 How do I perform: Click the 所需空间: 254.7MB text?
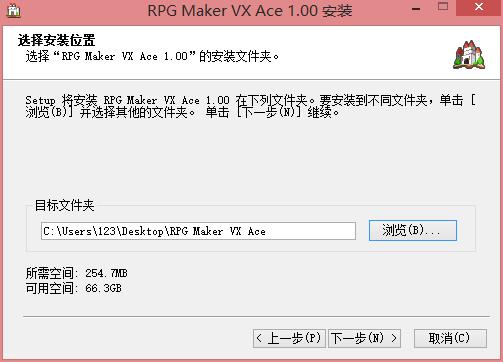[77, 273]
